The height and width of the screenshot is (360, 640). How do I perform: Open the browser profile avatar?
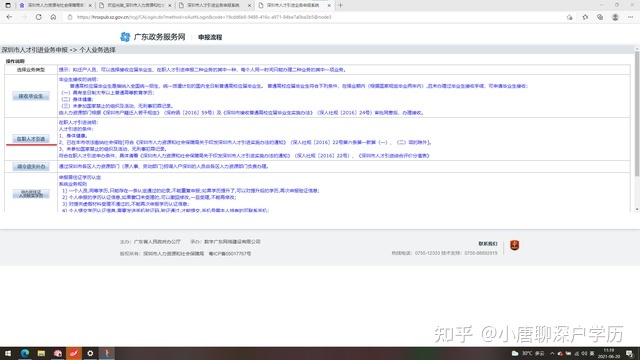[615, 17]
